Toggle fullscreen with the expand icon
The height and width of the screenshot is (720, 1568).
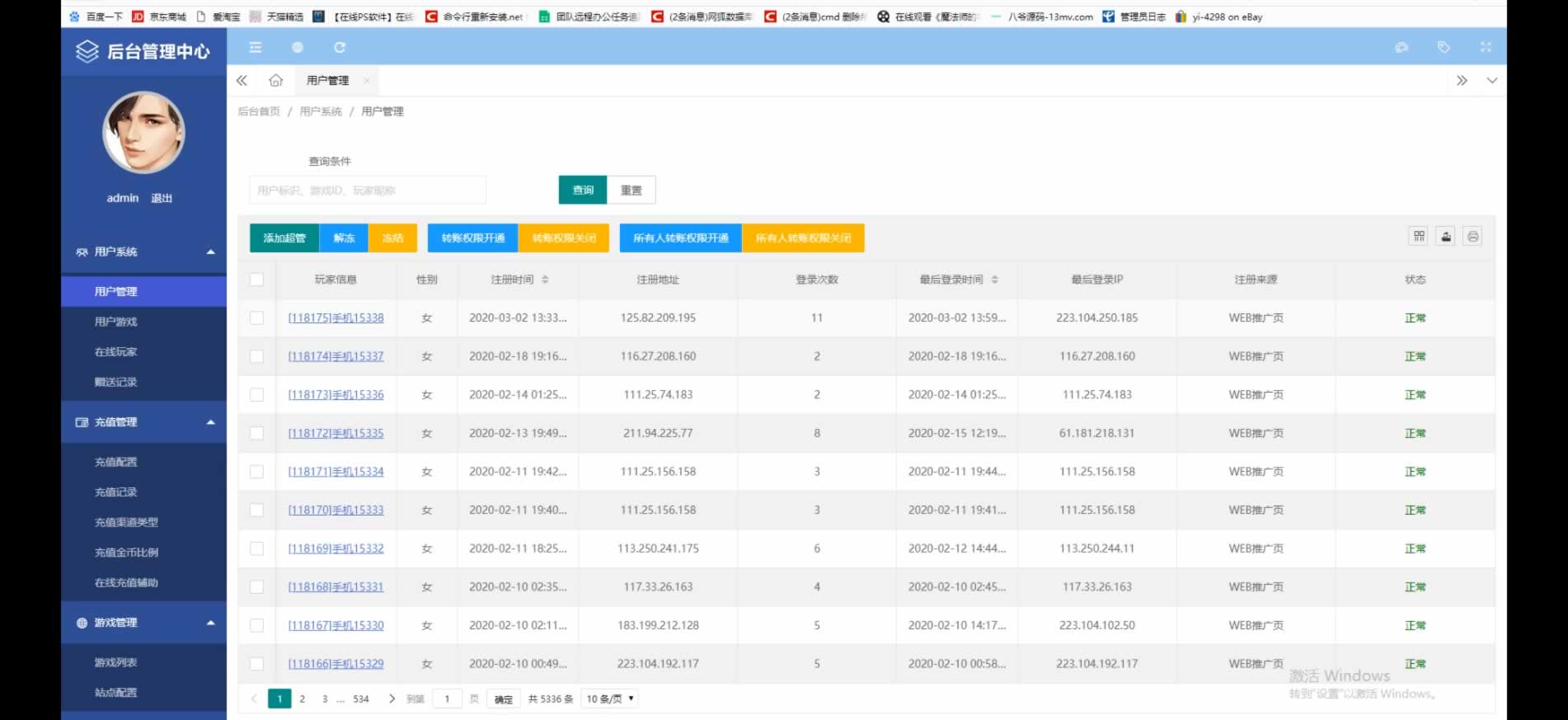pos(1486,48)
